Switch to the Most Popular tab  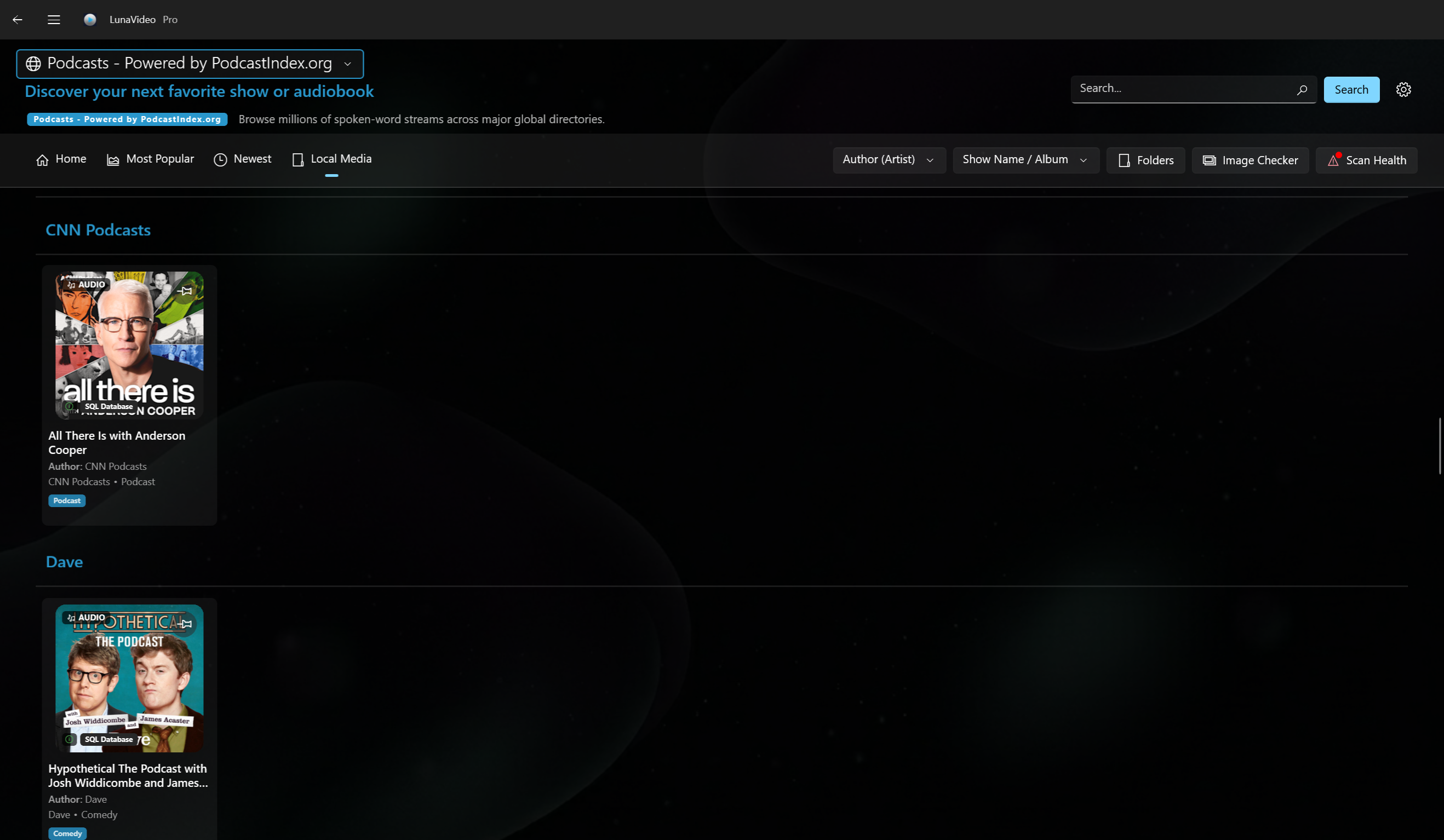[150, 159]
